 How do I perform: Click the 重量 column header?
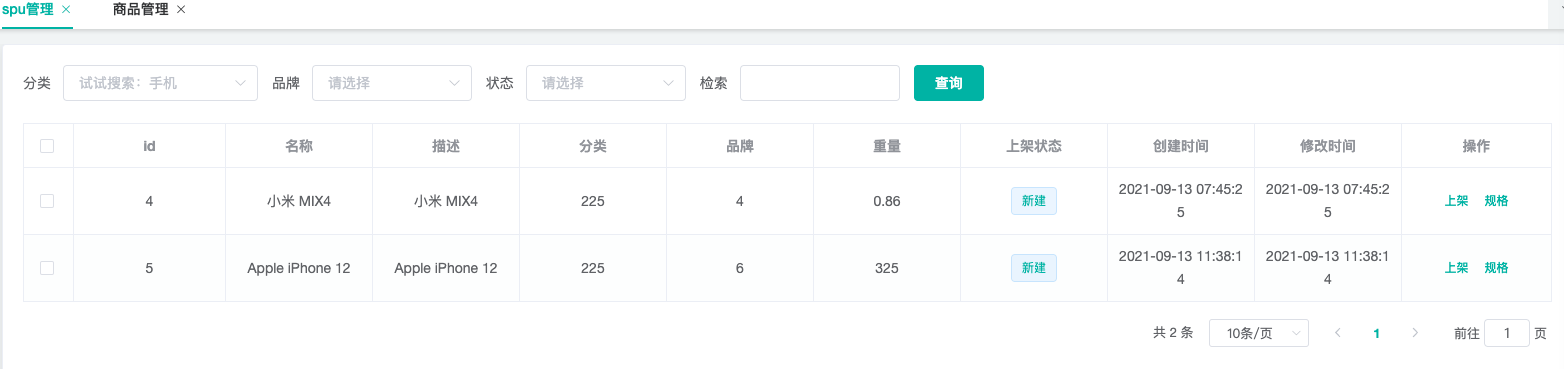[x=887, y=146]
